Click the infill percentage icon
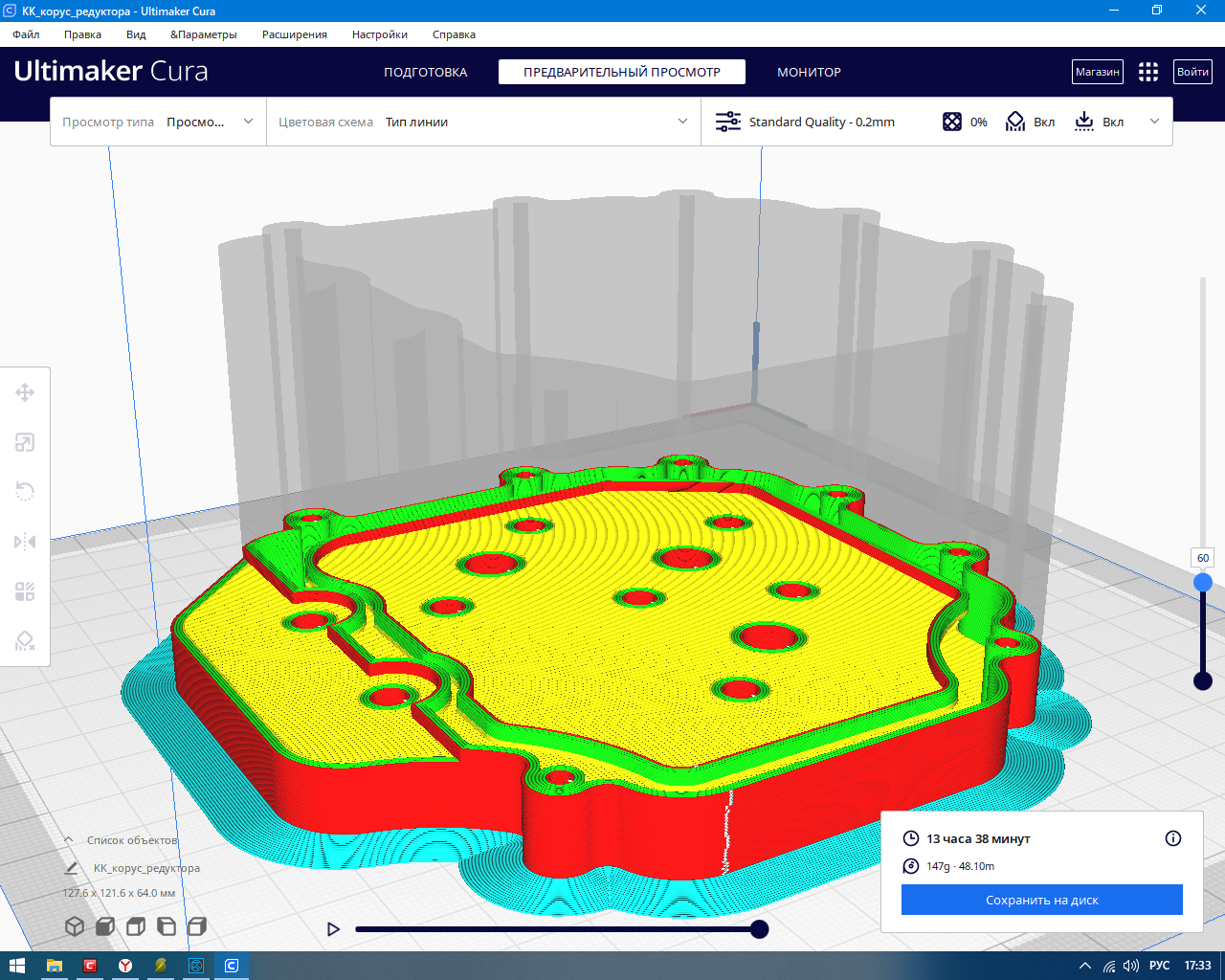Viewport: 1225px width, 980px height. pos(952,122)
